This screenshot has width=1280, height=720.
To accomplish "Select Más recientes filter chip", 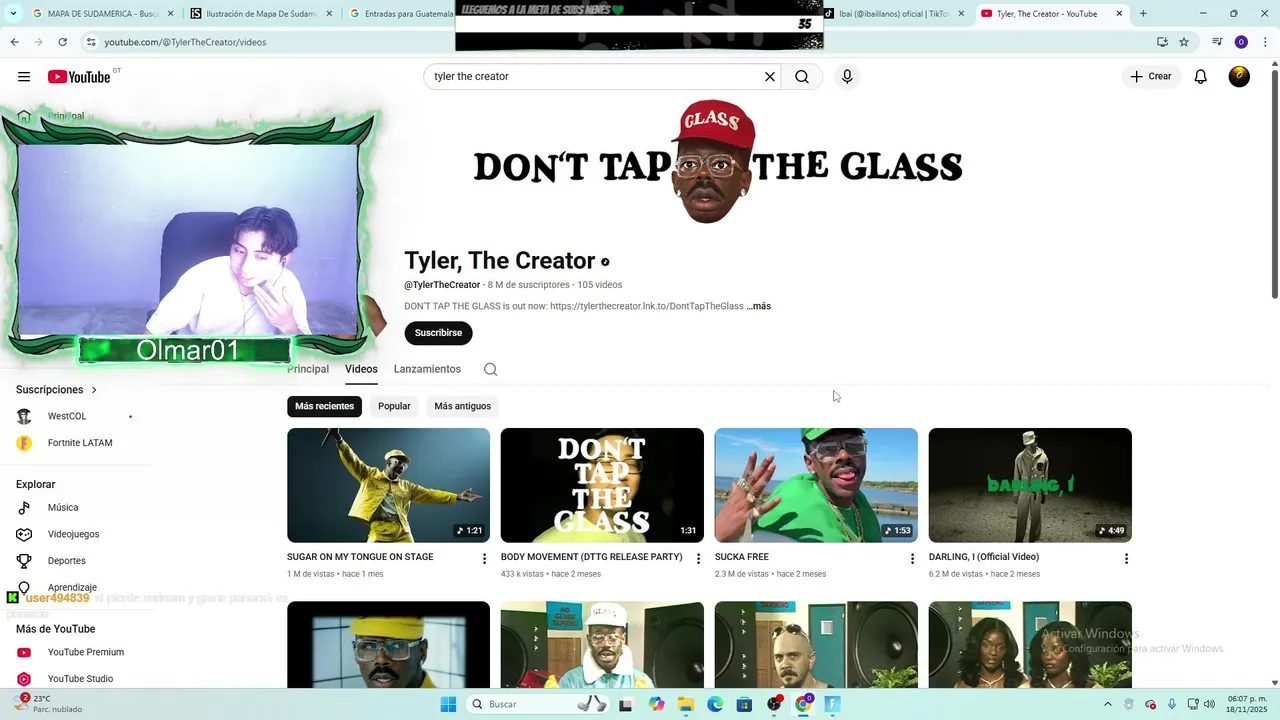I will point(324,406).
